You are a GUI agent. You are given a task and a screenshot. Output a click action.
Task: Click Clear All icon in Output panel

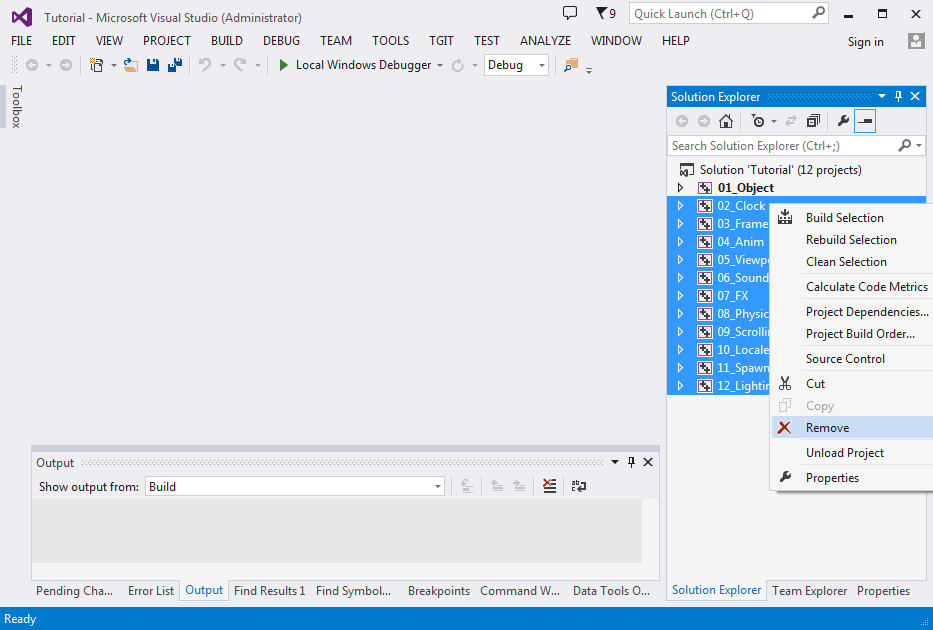point(549,486)
